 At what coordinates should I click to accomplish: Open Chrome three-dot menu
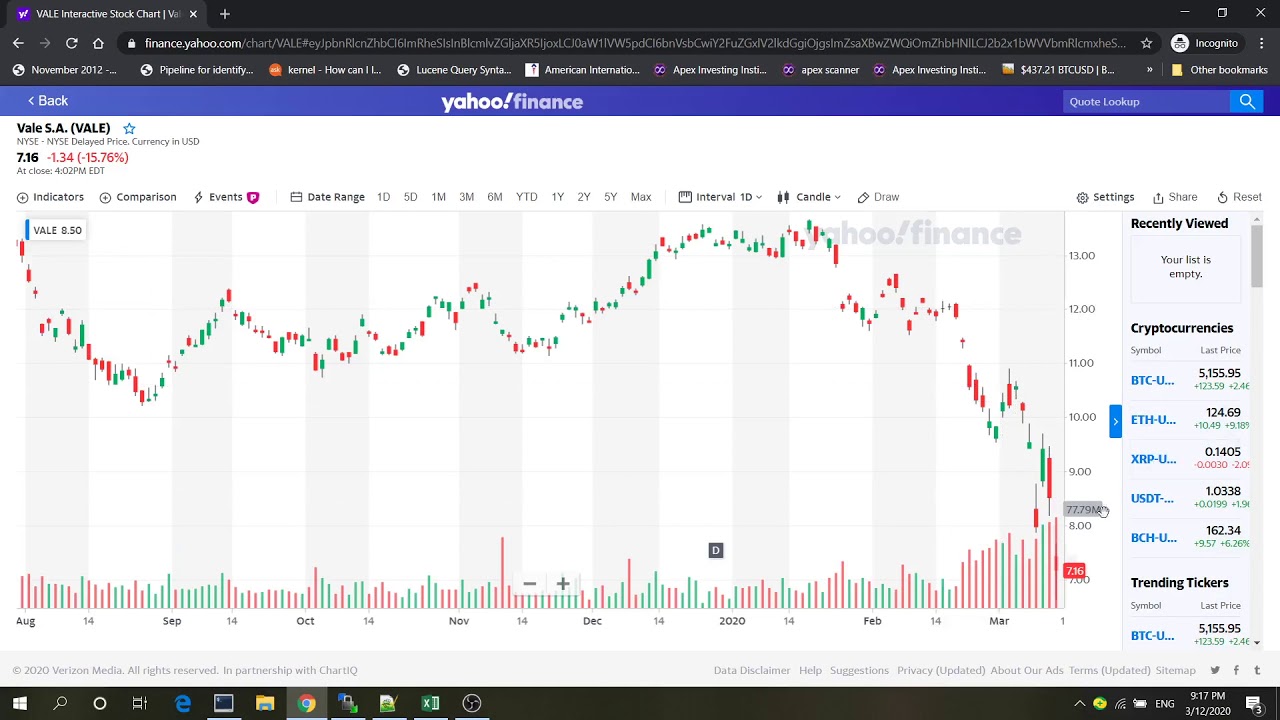[1261, 43]
